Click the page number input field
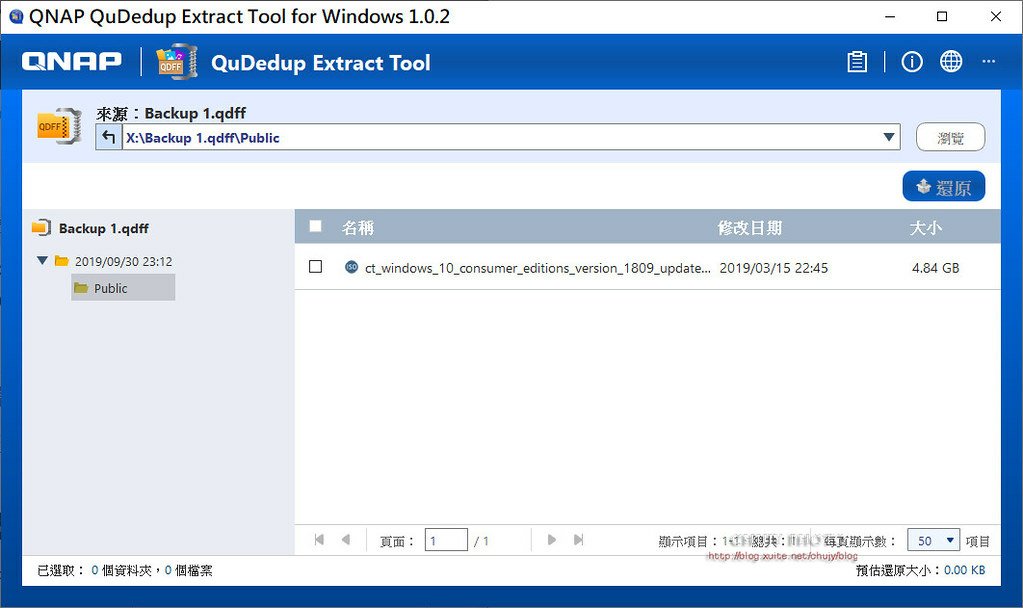The width and height of the screenshot is (1023, 608). [x=446, y=540]
